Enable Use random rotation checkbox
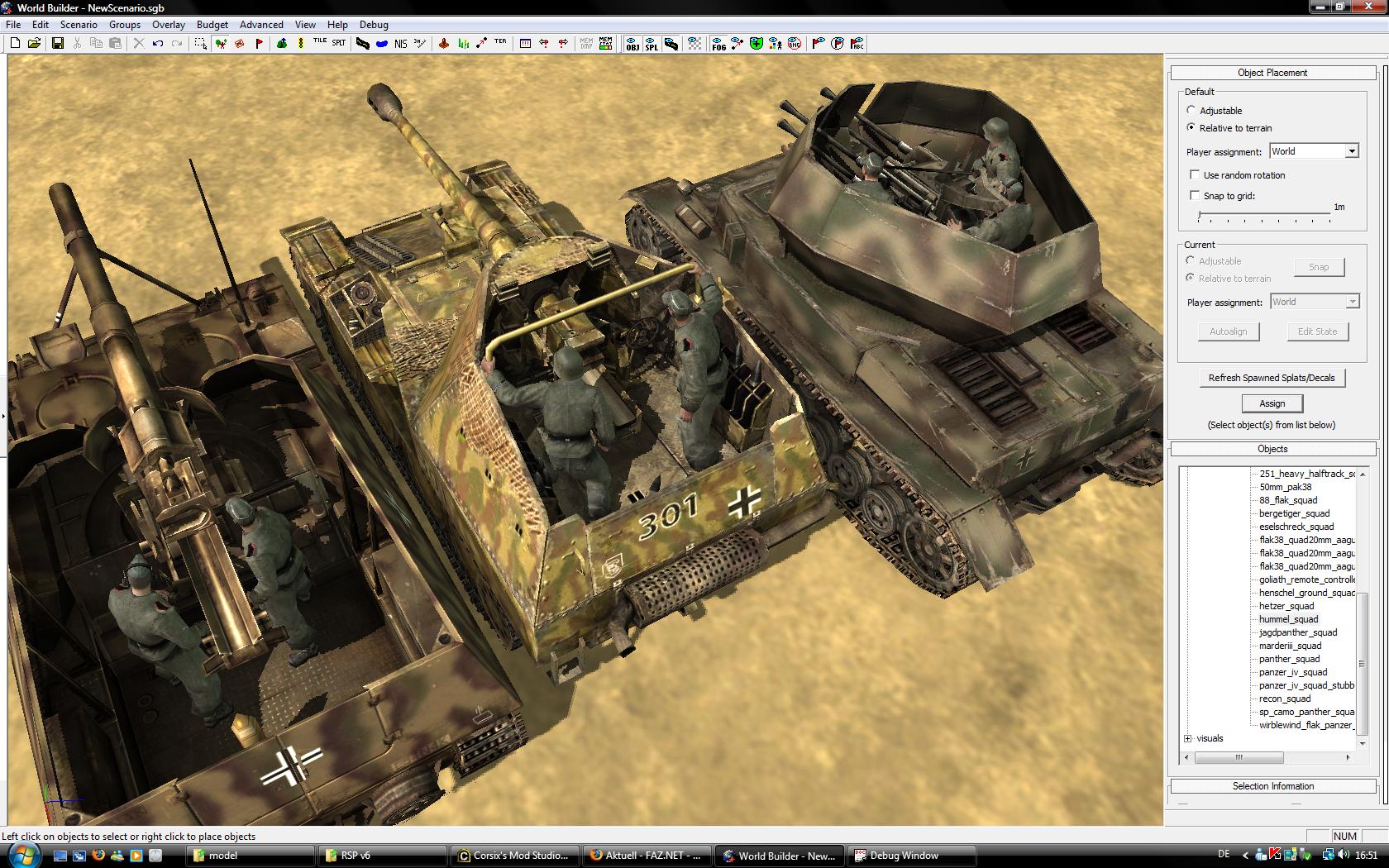 1195,174
